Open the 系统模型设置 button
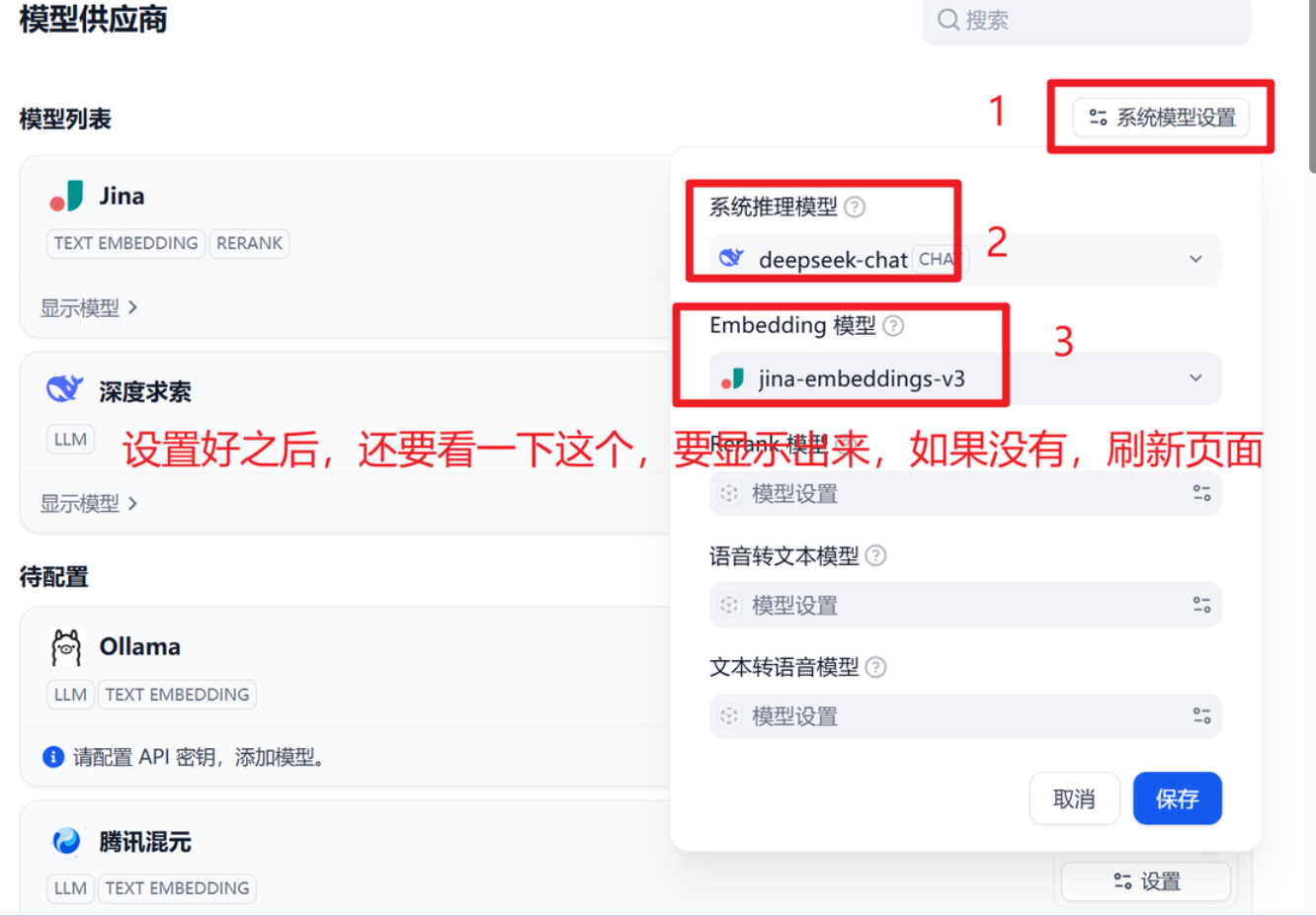Image resolution: width=1316 pixels, height=916 pixels. click(x=1161, y=118)
